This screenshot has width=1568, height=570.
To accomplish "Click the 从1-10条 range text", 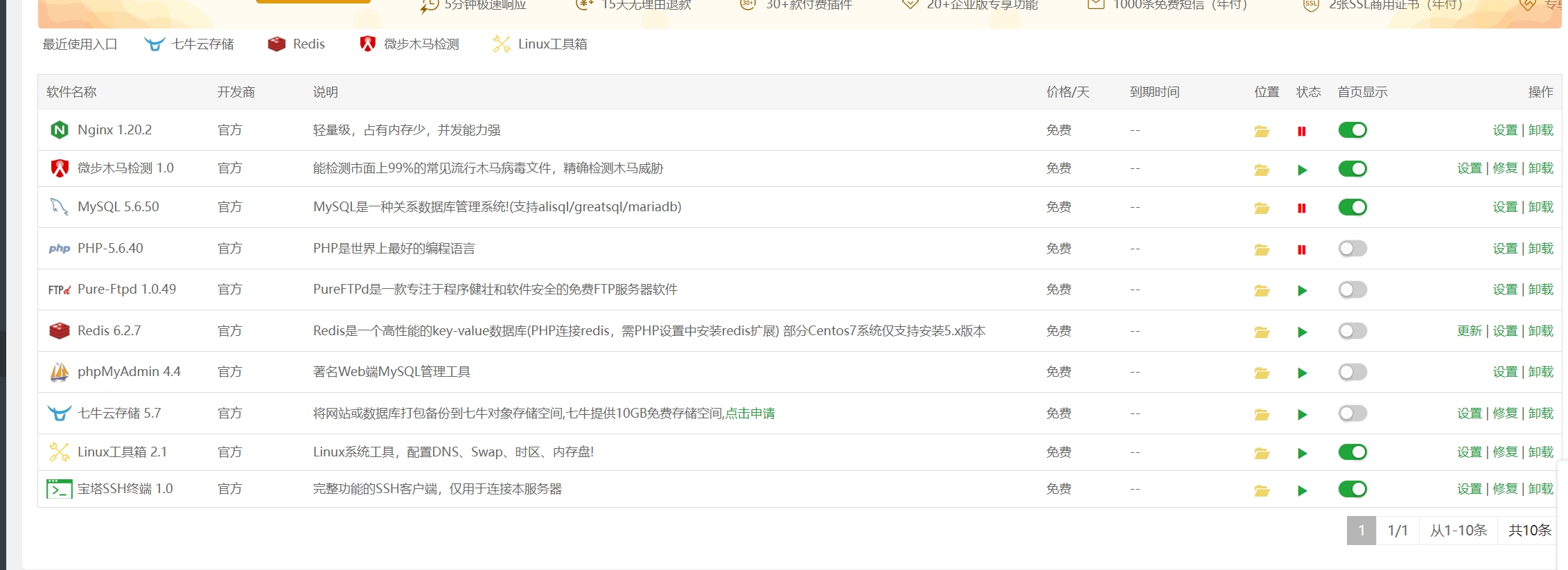I will (1459, 531).
